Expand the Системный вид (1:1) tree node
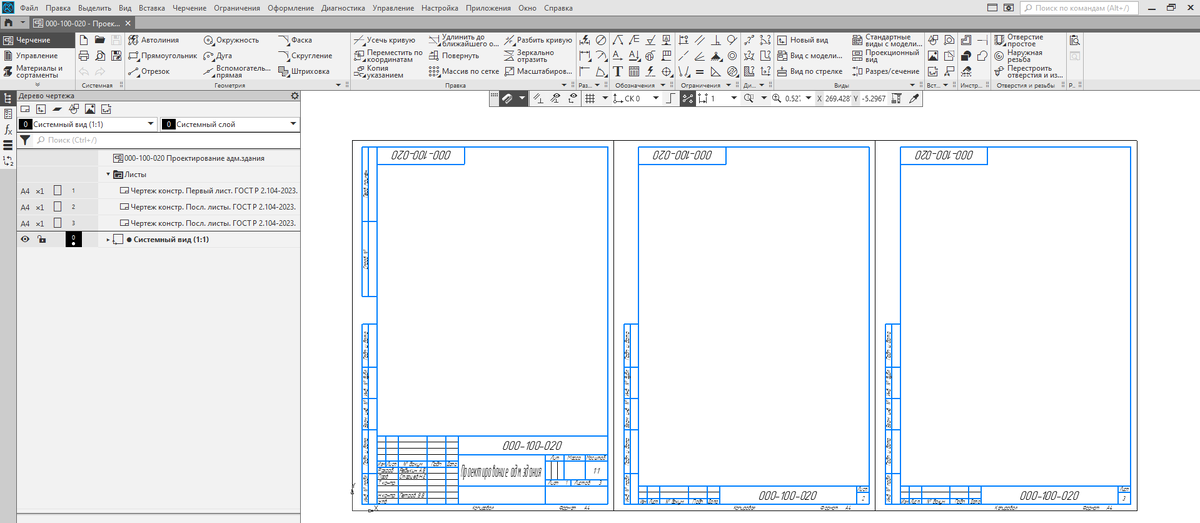This screenshot has width=1200, height=523. point(107,240)
